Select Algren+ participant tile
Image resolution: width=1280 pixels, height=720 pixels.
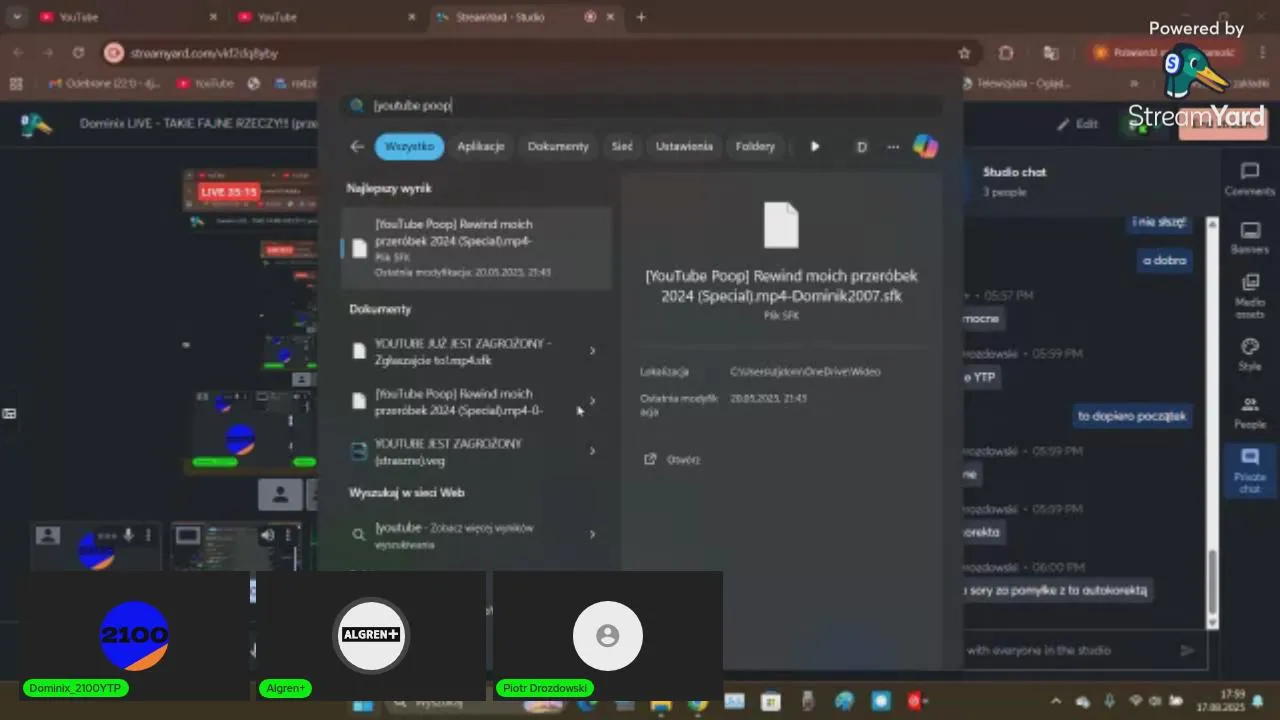pos(371,635)
